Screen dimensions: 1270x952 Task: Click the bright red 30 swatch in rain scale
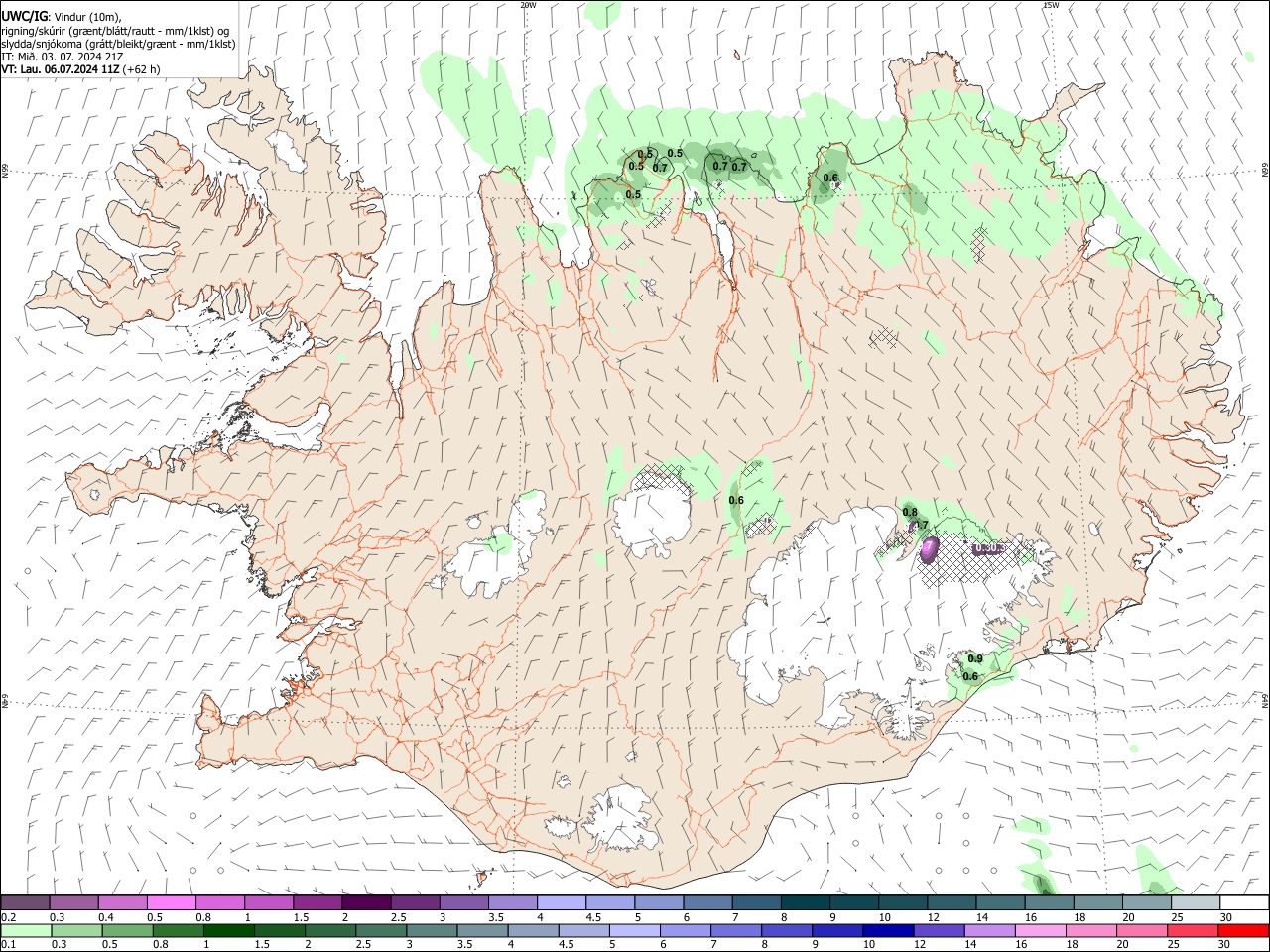pyautogui.click(x=1243, y=931)
